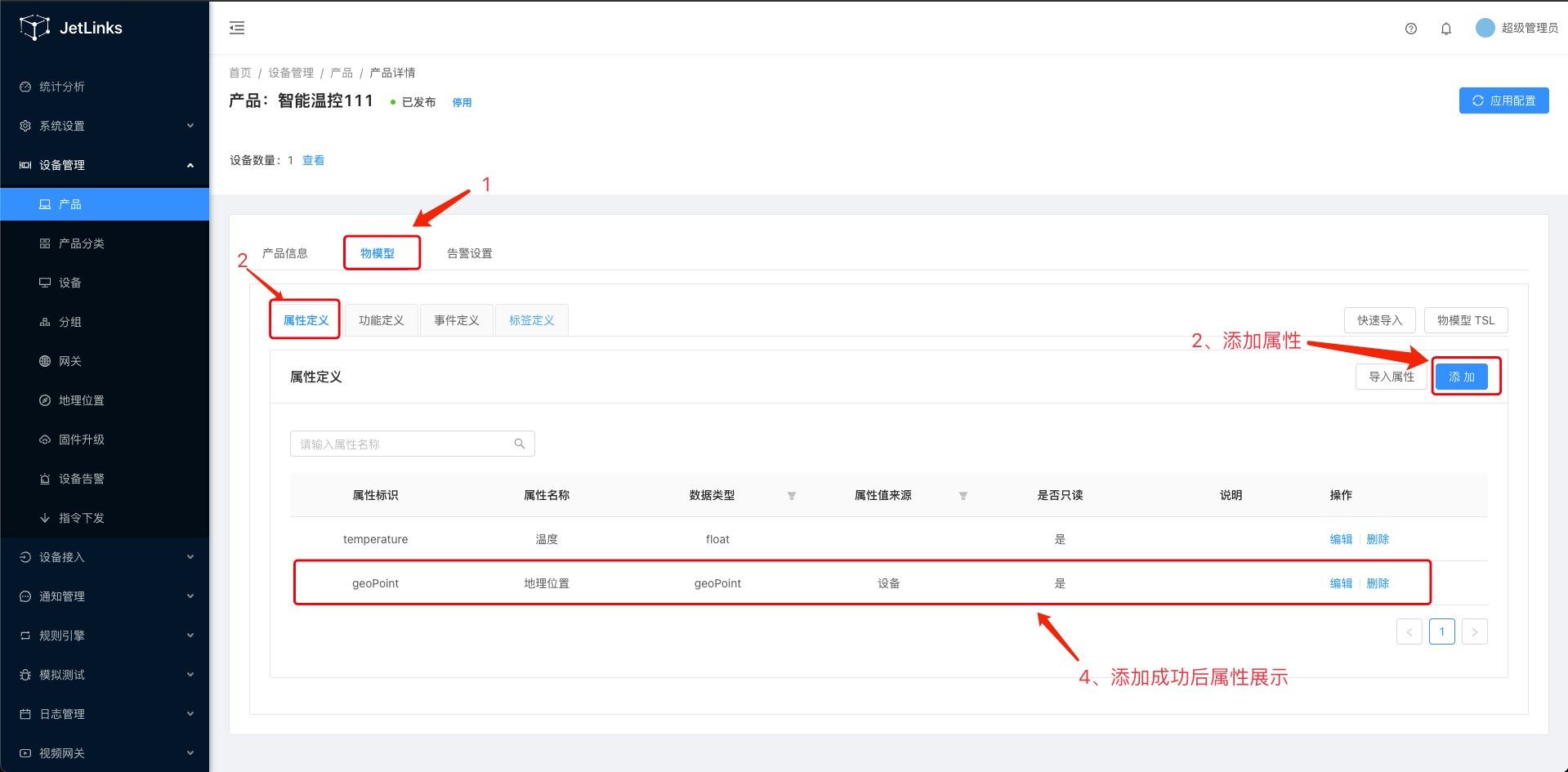Screen dimensions: 1568x772
Task: Click the 应用配置 button
Action: click(1503, 100)
